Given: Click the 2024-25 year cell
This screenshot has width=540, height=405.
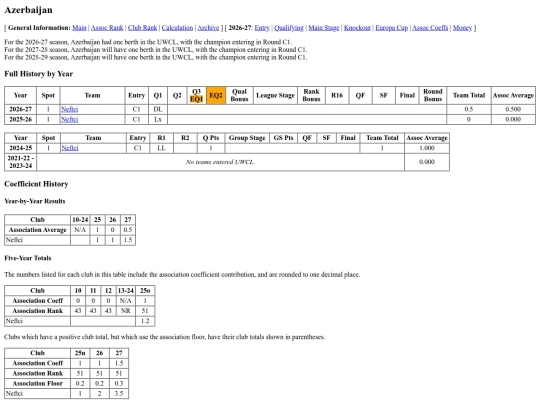Looking at the screenshot, I should click(x=21, y=148).
